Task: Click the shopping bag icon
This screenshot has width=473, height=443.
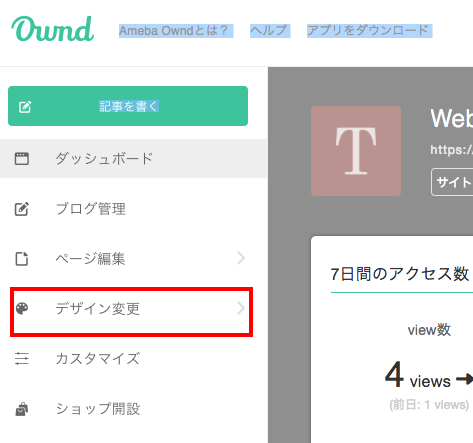Action: click(x=22, y=409)
